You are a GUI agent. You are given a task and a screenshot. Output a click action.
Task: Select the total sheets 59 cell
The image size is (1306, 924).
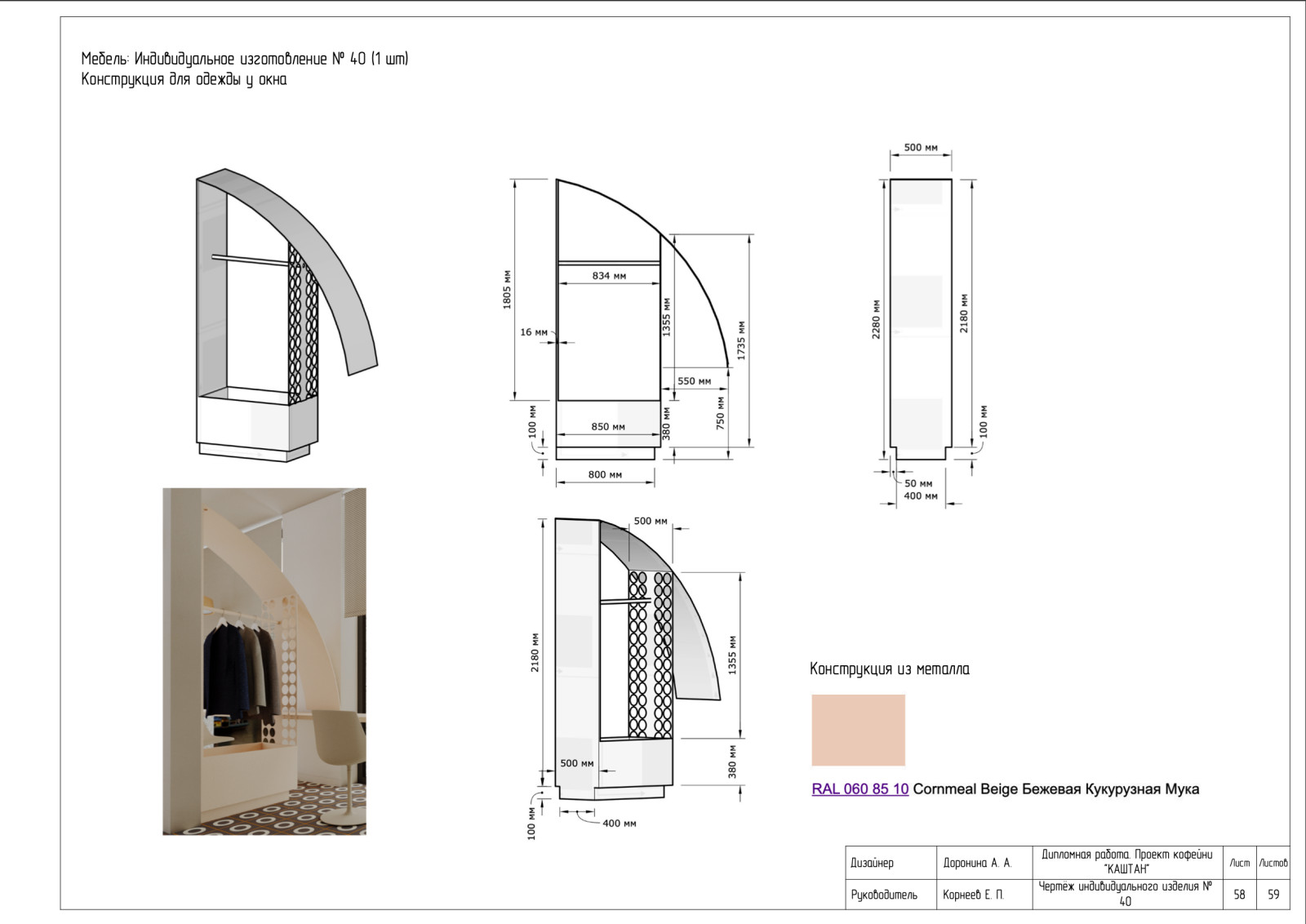pyautogui.click(x=1273, y=895)
